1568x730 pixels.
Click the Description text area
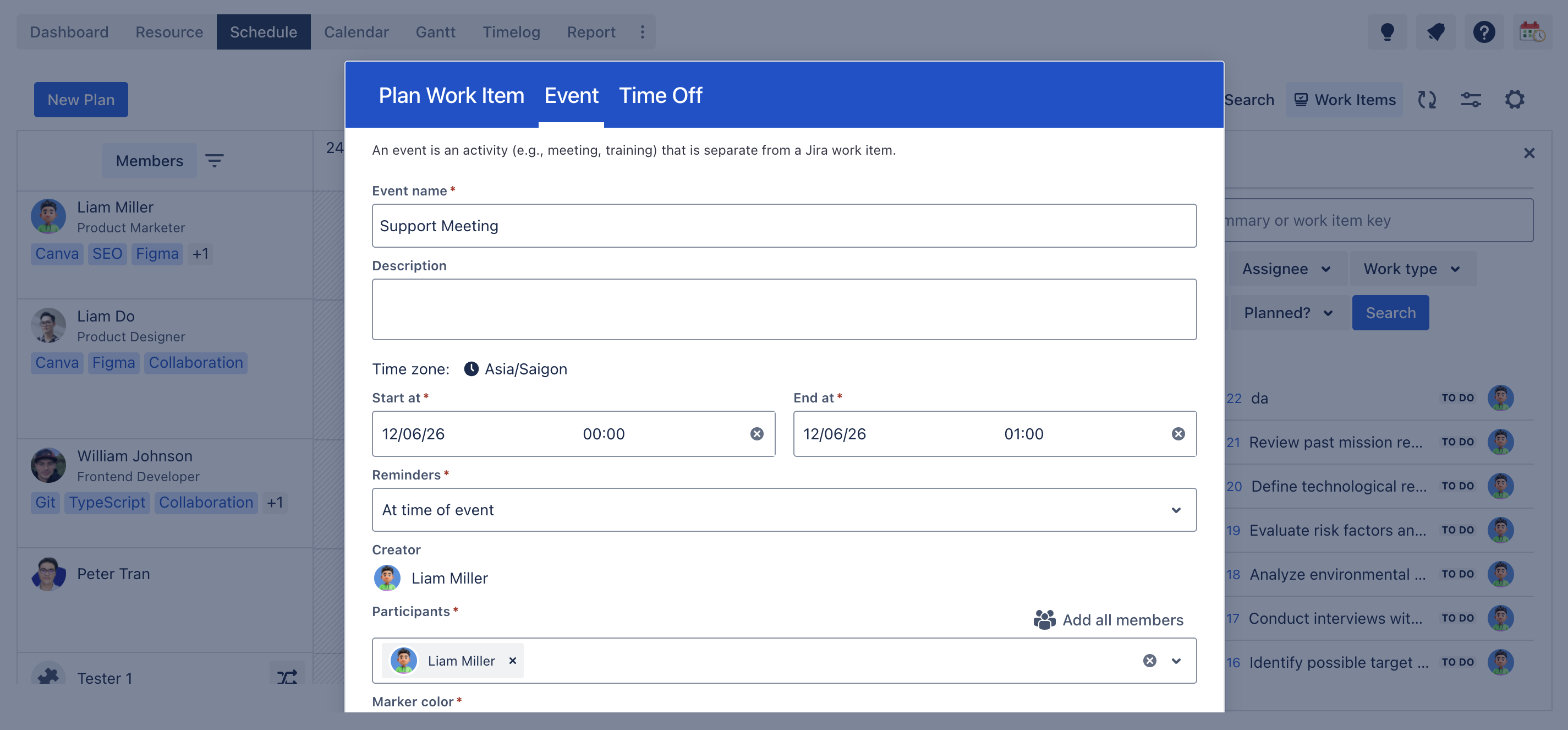coord(784,309)
